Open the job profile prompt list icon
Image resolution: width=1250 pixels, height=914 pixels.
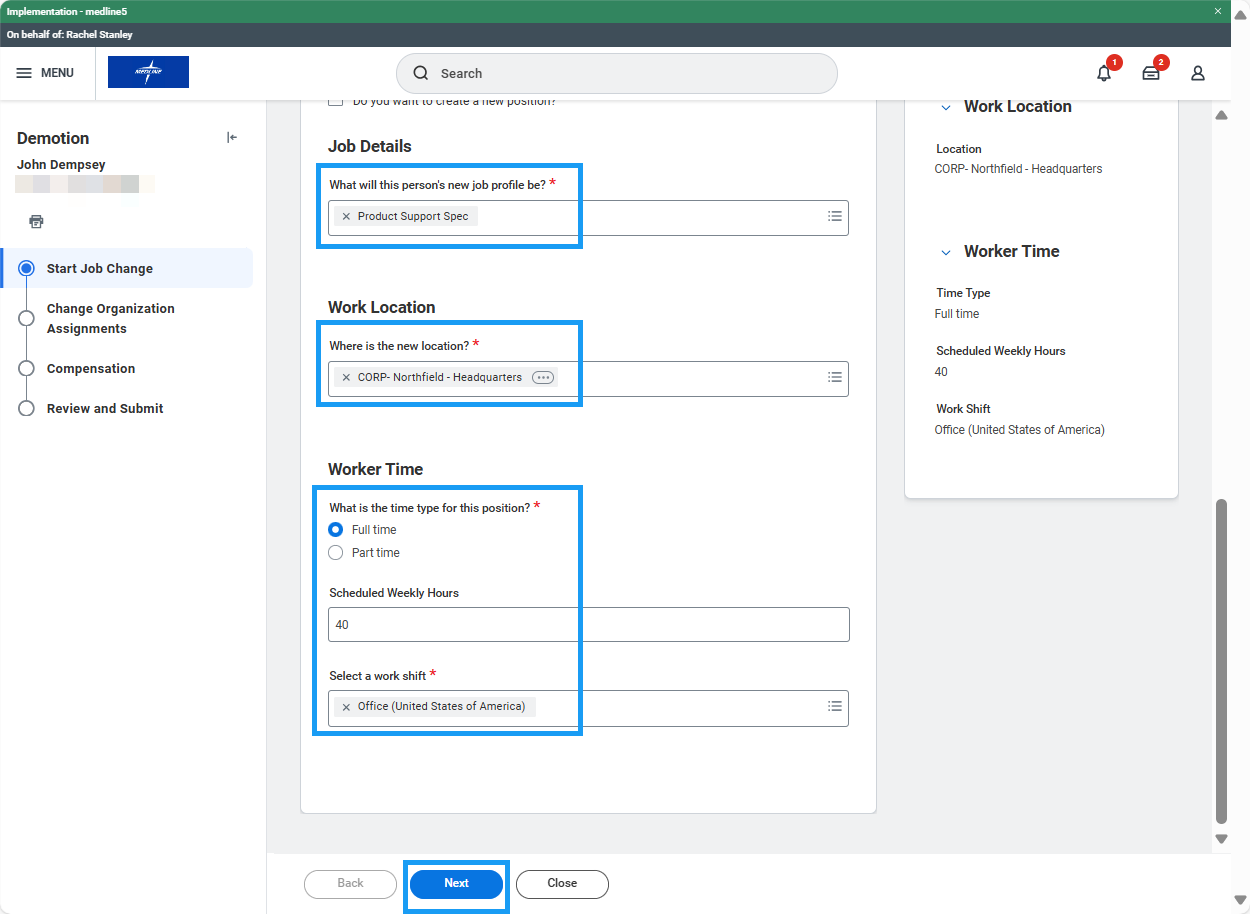tap(834, 216)
